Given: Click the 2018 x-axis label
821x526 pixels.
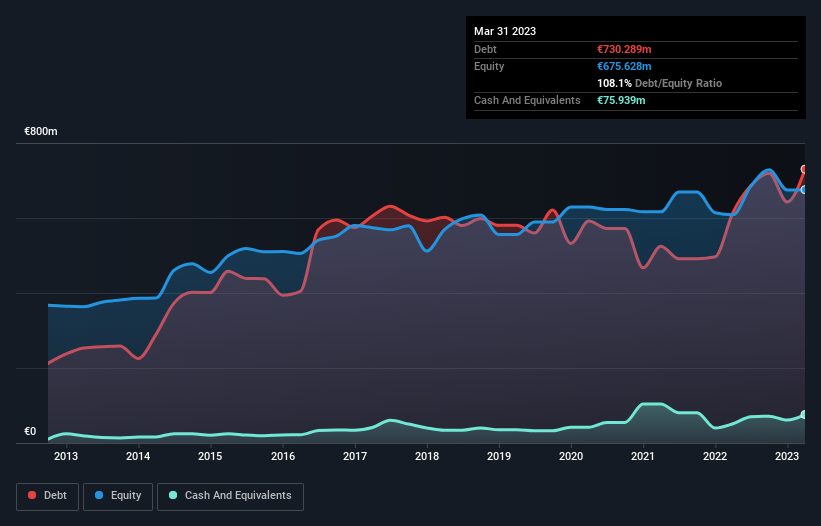Looking at the screenshot, I should (427, 456).
